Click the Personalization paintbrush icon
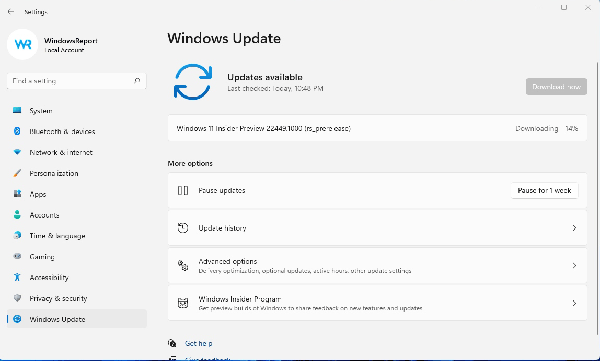 pyautogui.click(x=17, y=173)
